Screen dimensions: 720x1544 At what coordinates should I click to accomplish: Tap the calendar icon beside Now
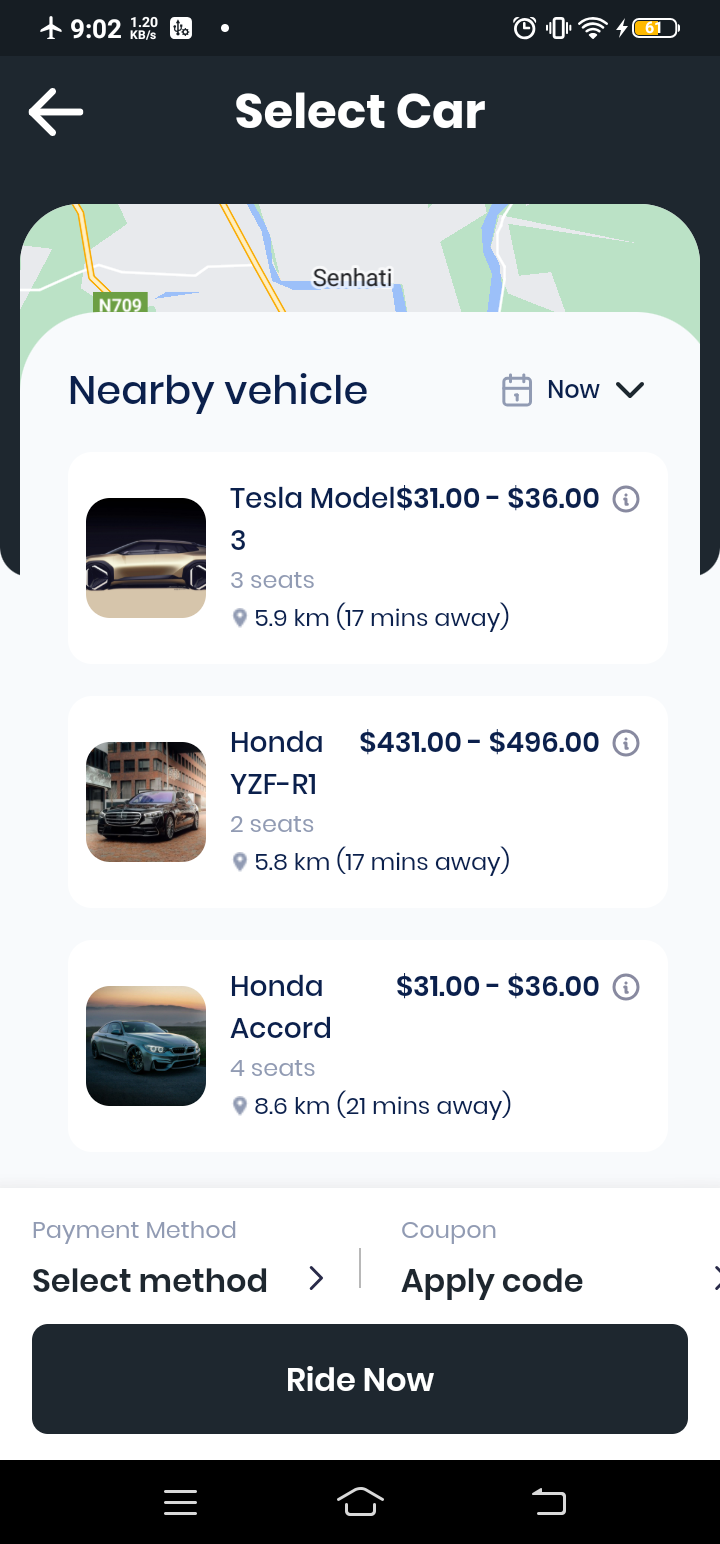pos(516,390)
